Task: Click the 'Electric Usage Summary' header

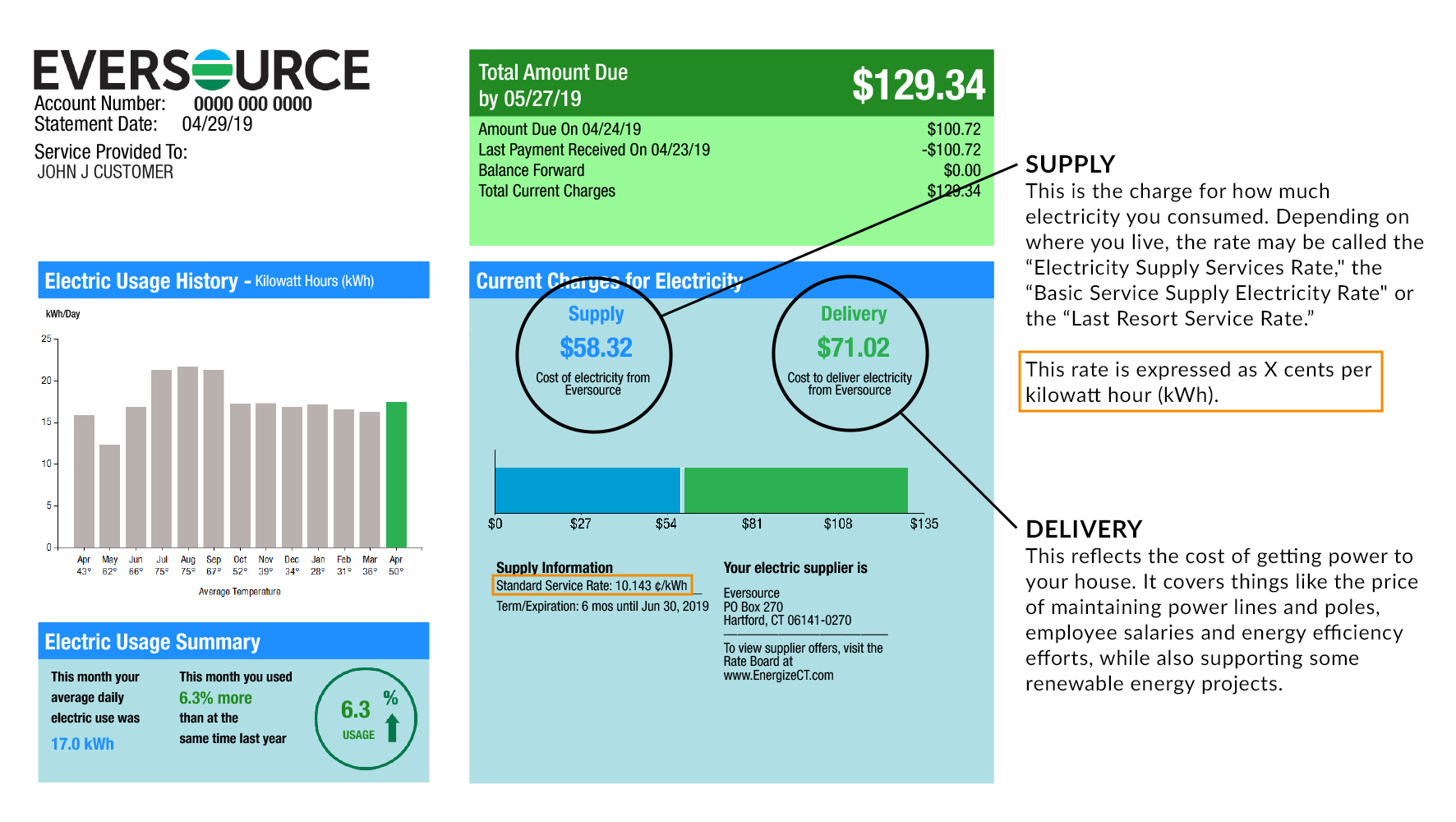Action: coord(233,641)
